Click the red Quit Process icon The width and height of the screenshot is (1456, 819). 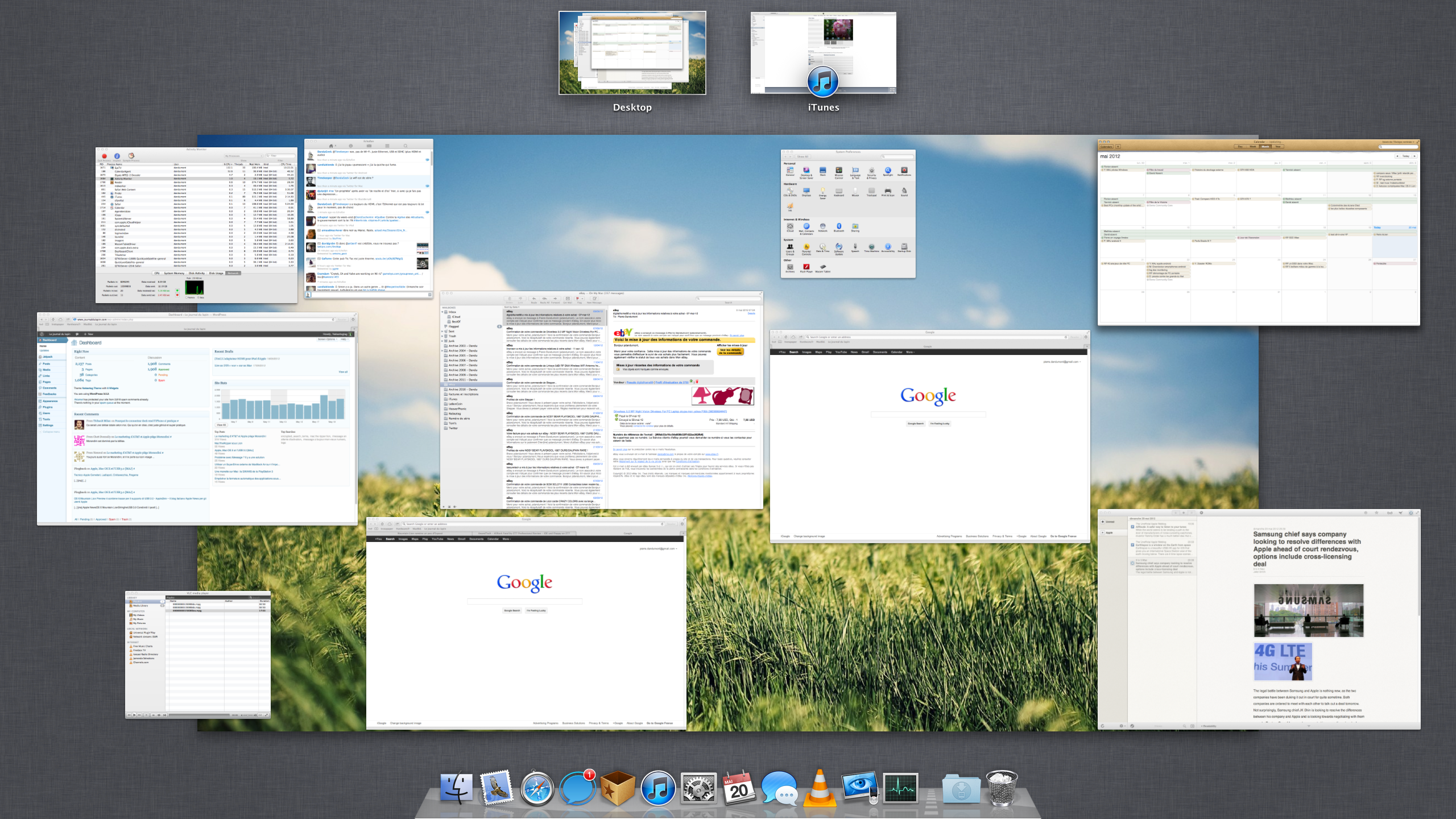click(x=104, y=156)
